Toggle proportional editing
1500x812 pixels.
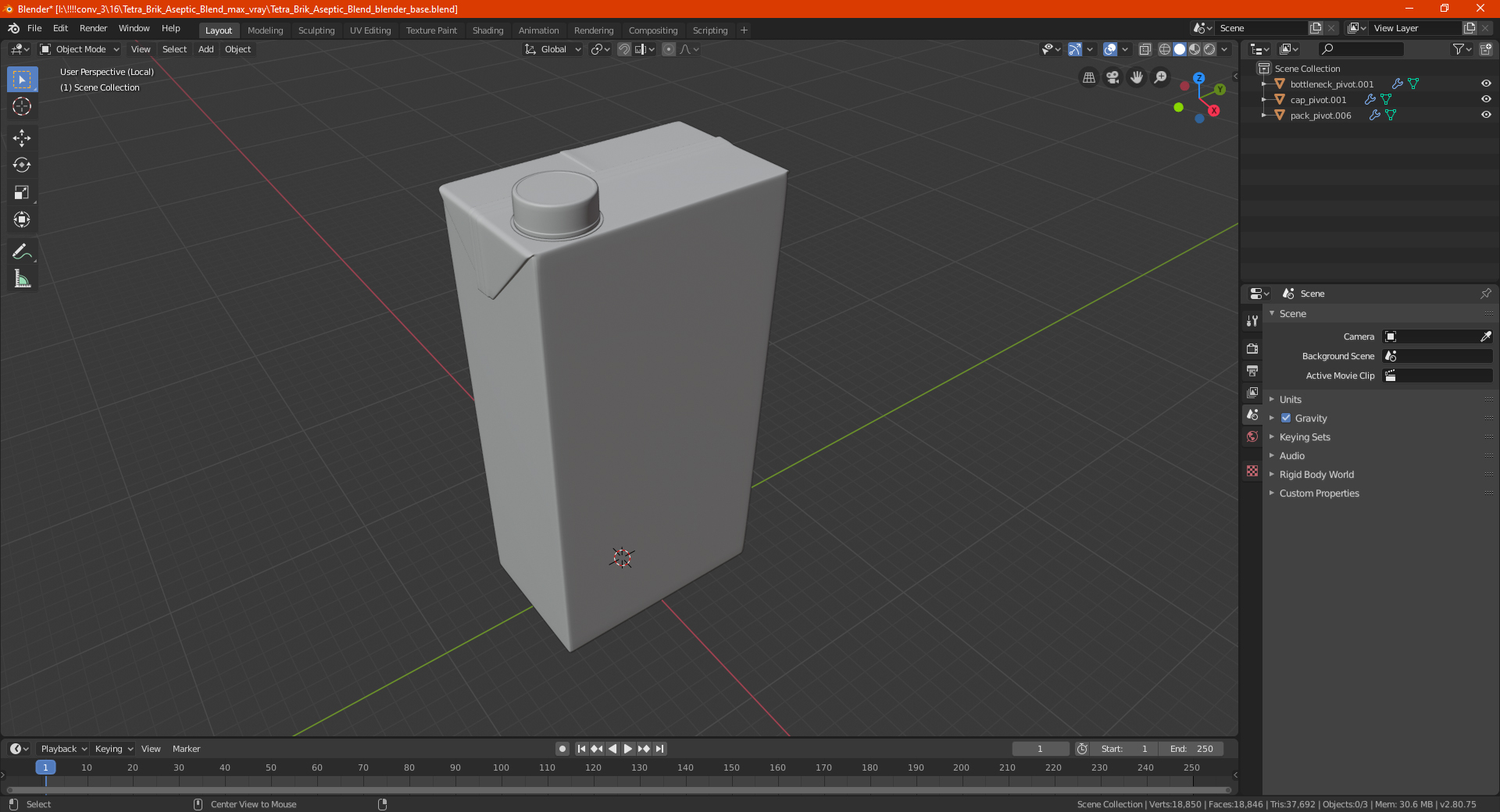coord(669,49)
